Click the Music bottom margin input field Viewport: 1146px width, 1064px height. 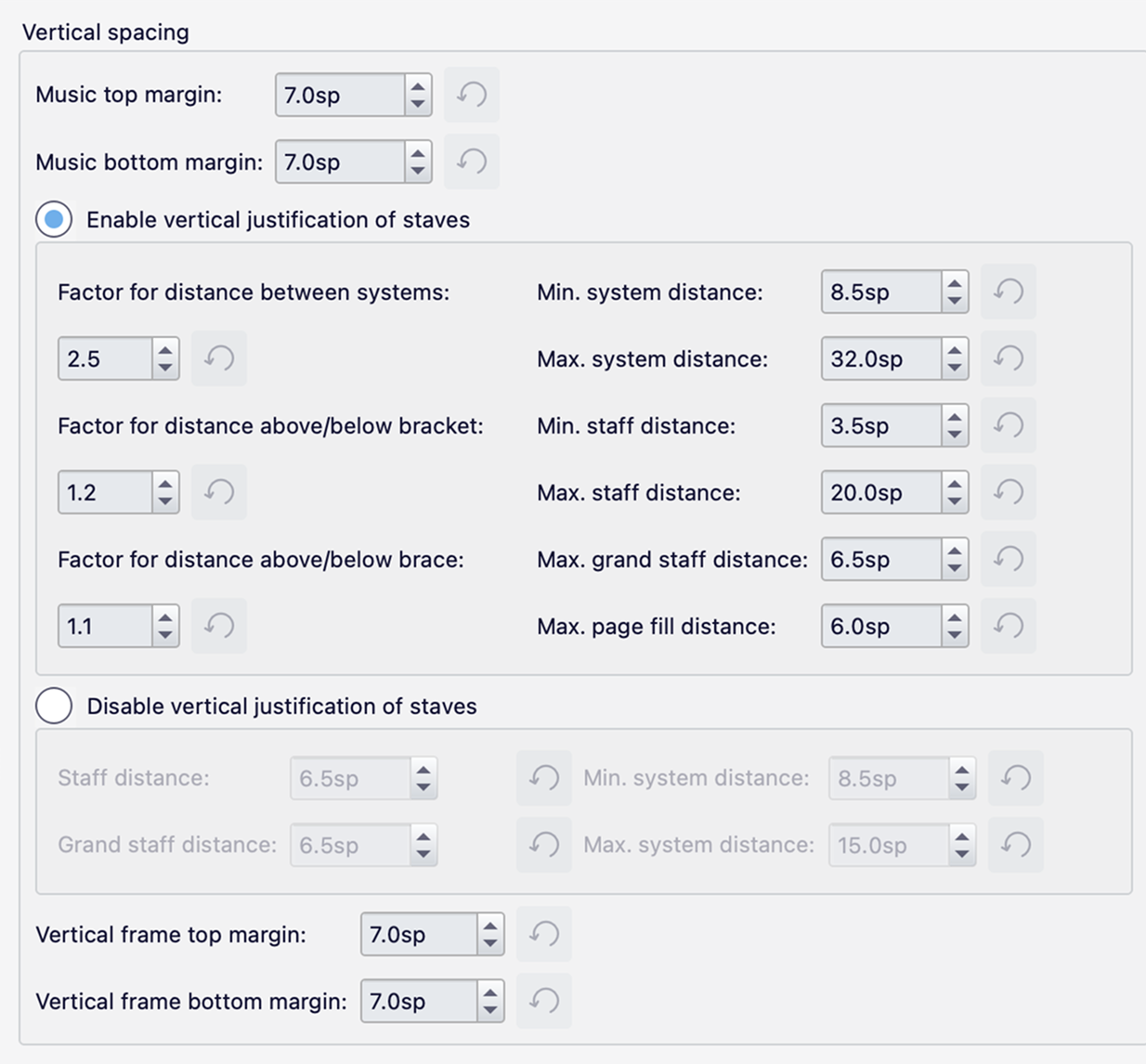340,162
